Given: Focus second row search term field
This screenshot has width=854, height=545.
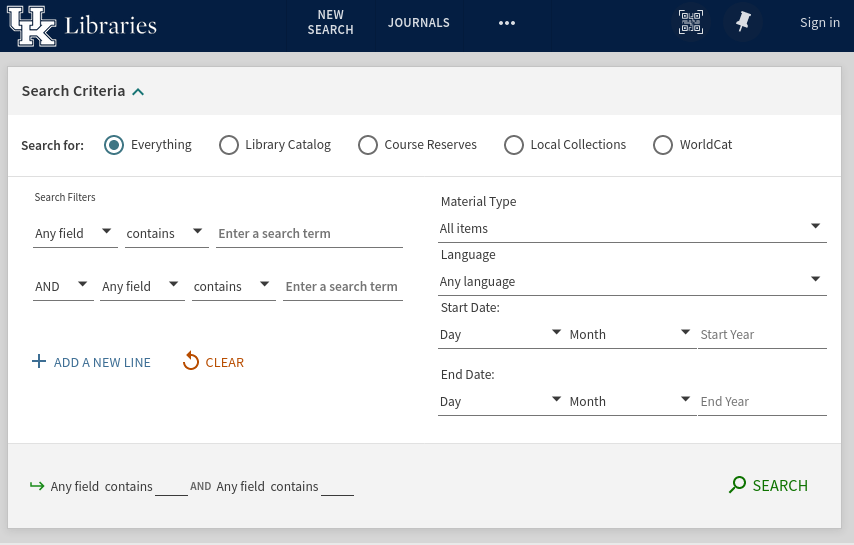Looking at the screenshot, I should 343,286.
